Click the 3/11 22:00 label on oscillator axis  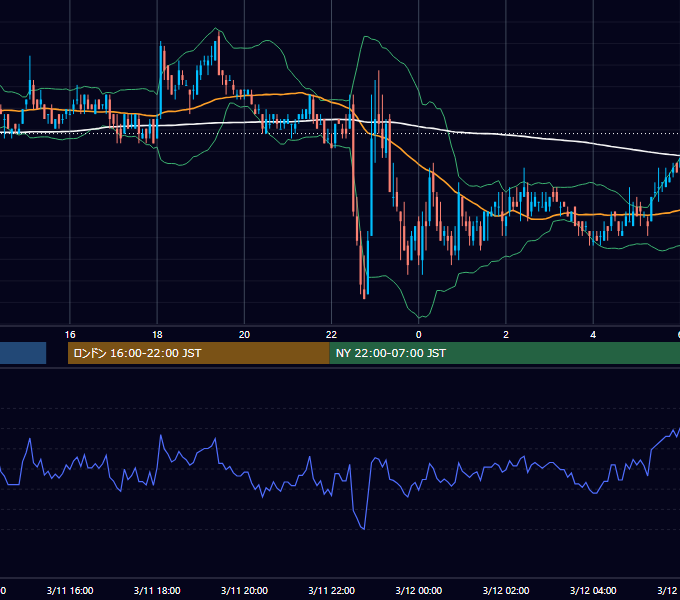coord(331,590)
